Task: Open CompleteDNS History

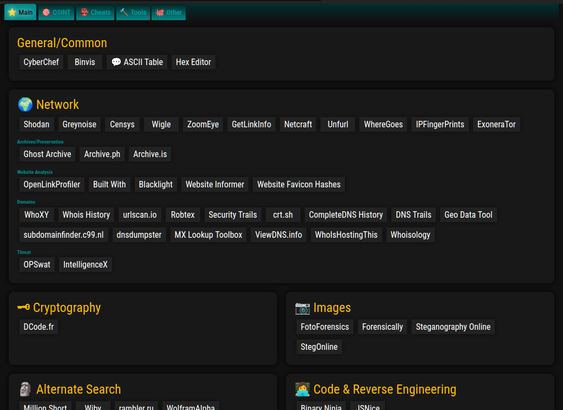Action: (x=346, y=215)
